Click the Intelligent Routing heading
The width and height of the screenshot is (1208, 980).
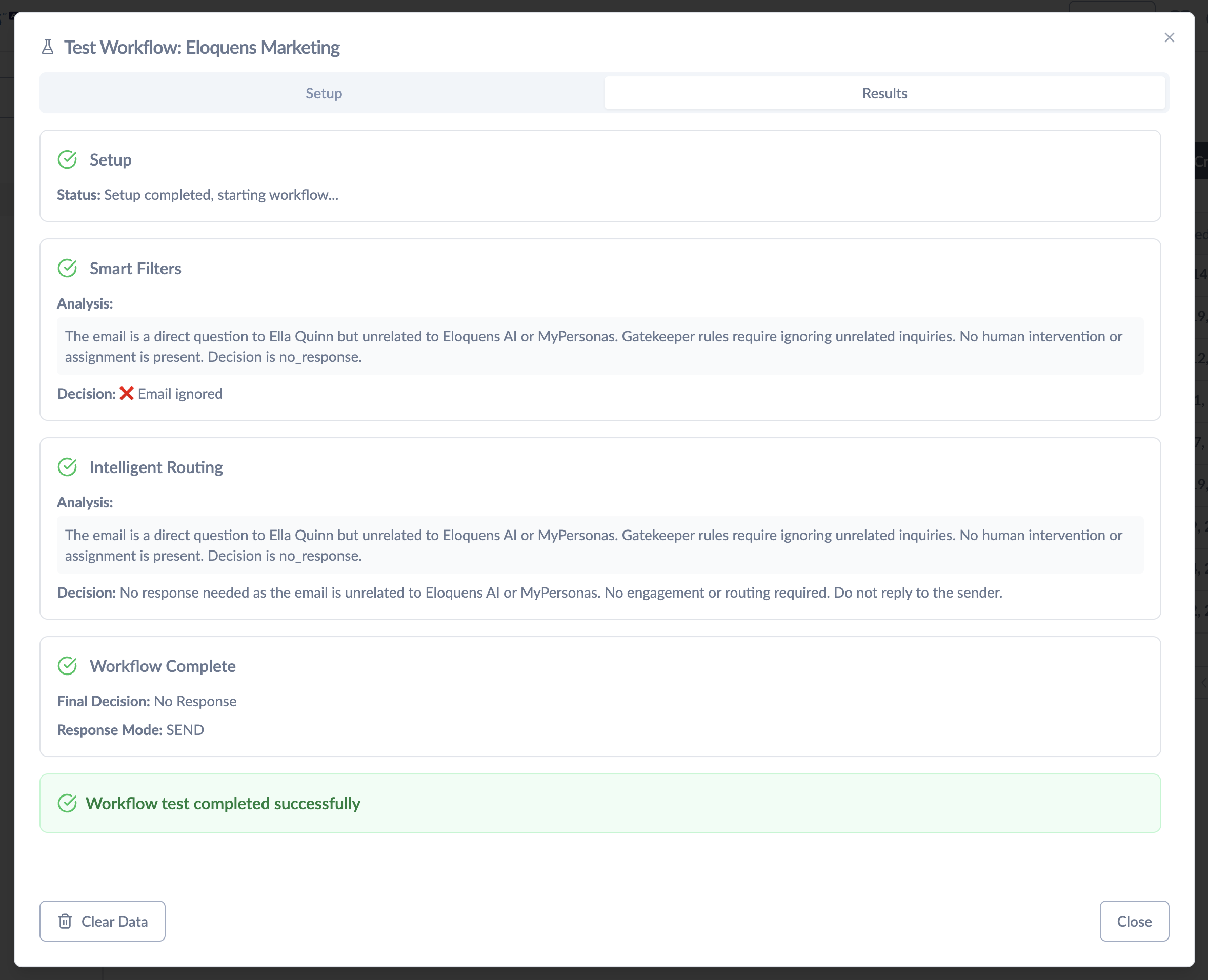click(x=156, y=467)
